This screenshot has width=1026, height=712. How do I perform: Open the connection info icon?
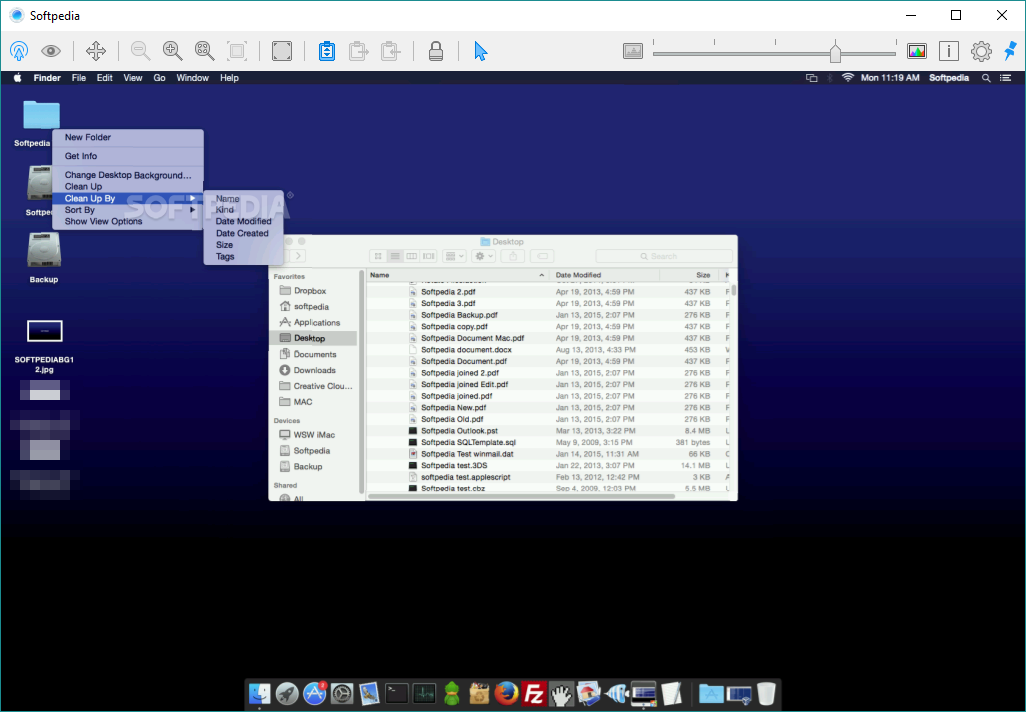point(949,50)
